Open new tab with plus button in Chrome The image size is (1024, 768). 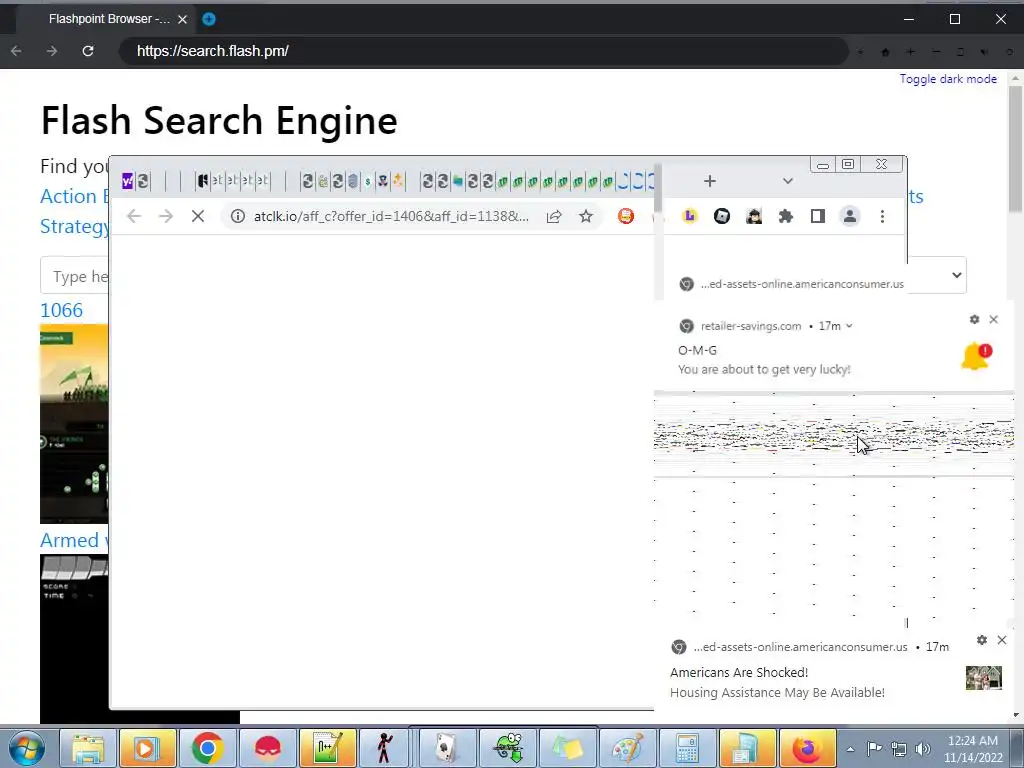(x=710, y=181)
